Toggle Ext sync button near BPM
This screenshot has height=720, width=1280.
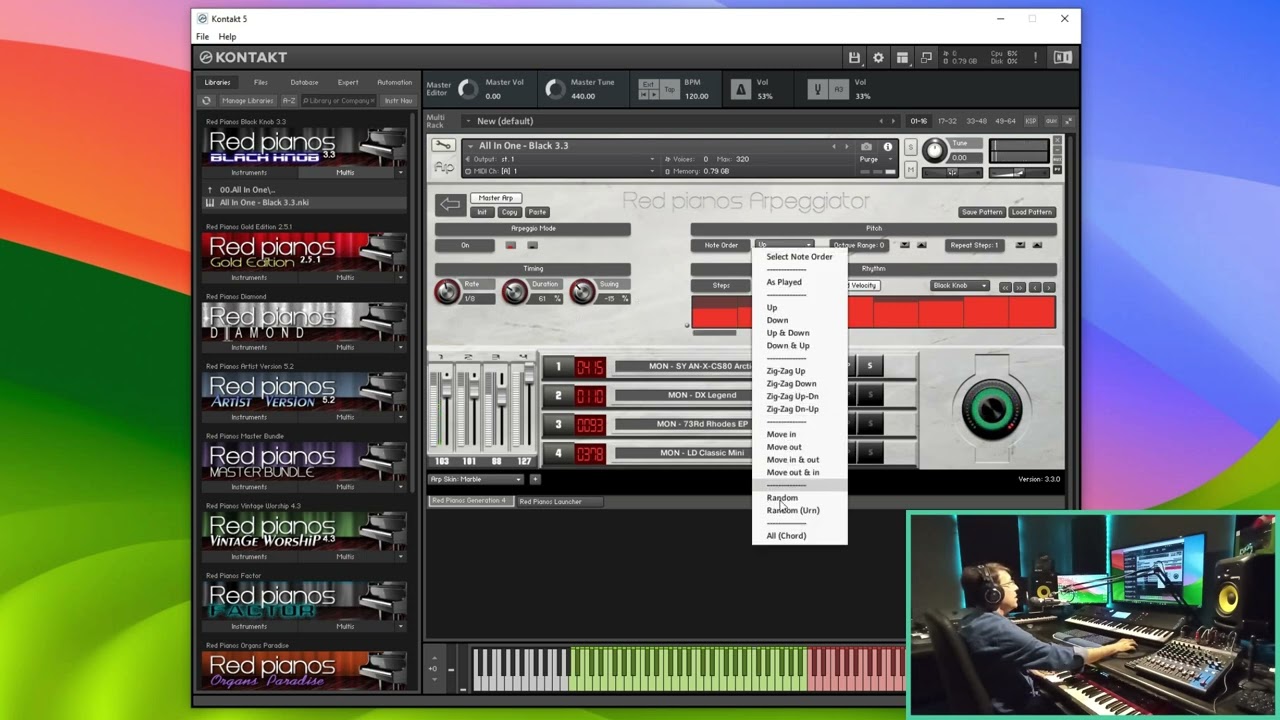pos(649,84)
